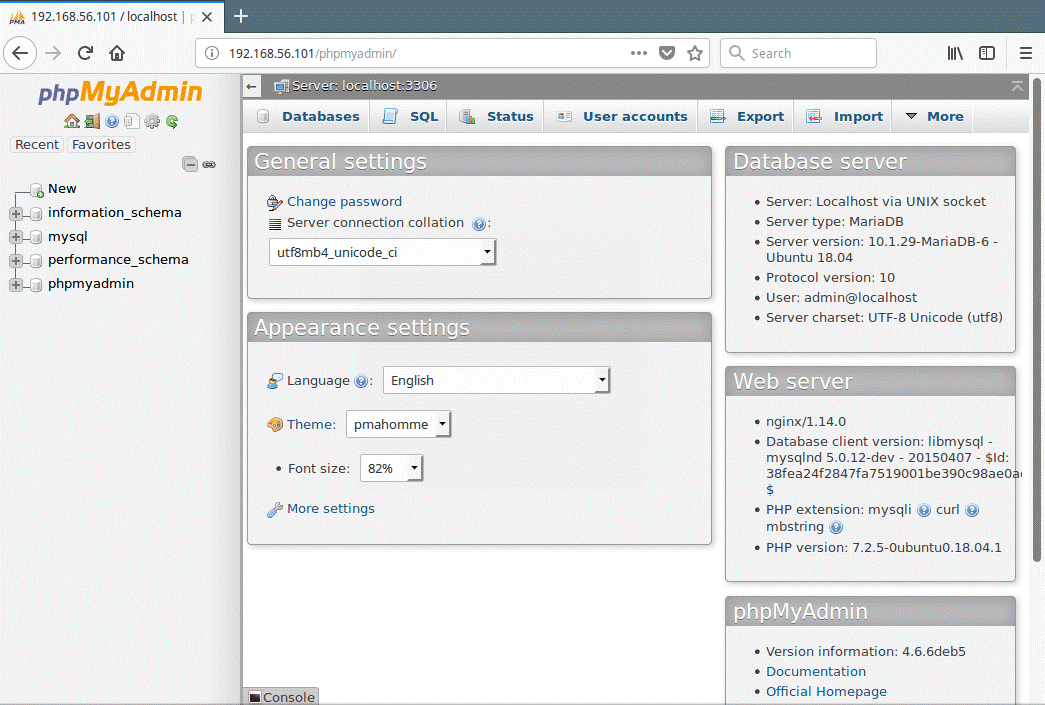
Task: Toggle Firefox sidebar icon
Action: point(987,53)
